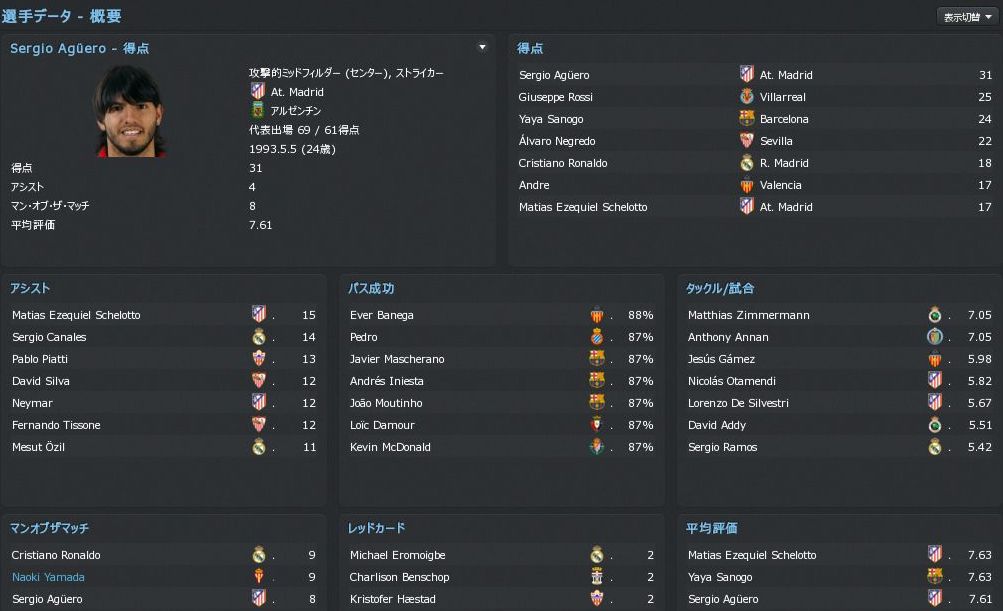
Task: Click the At. Madrid badge in the player profile
Action: (x=258, y=91)
